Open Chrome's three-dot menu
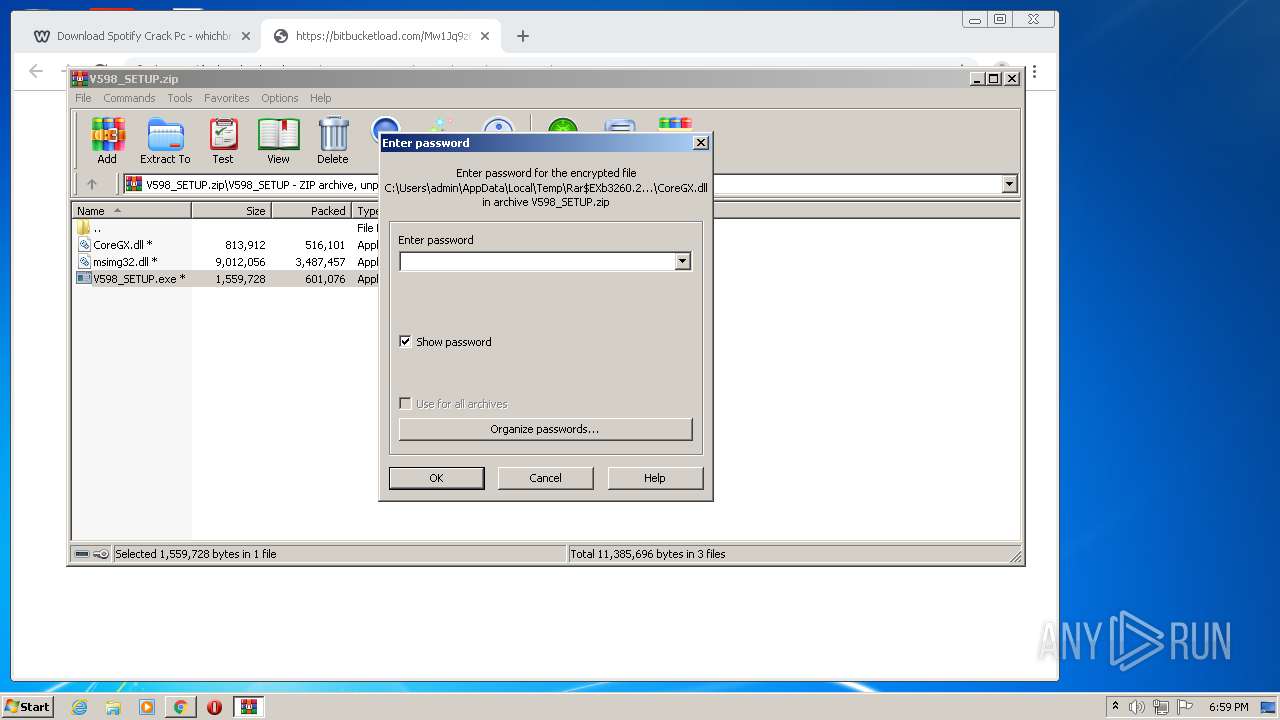Screen dimensions: 1280x720 [1035, 71]
